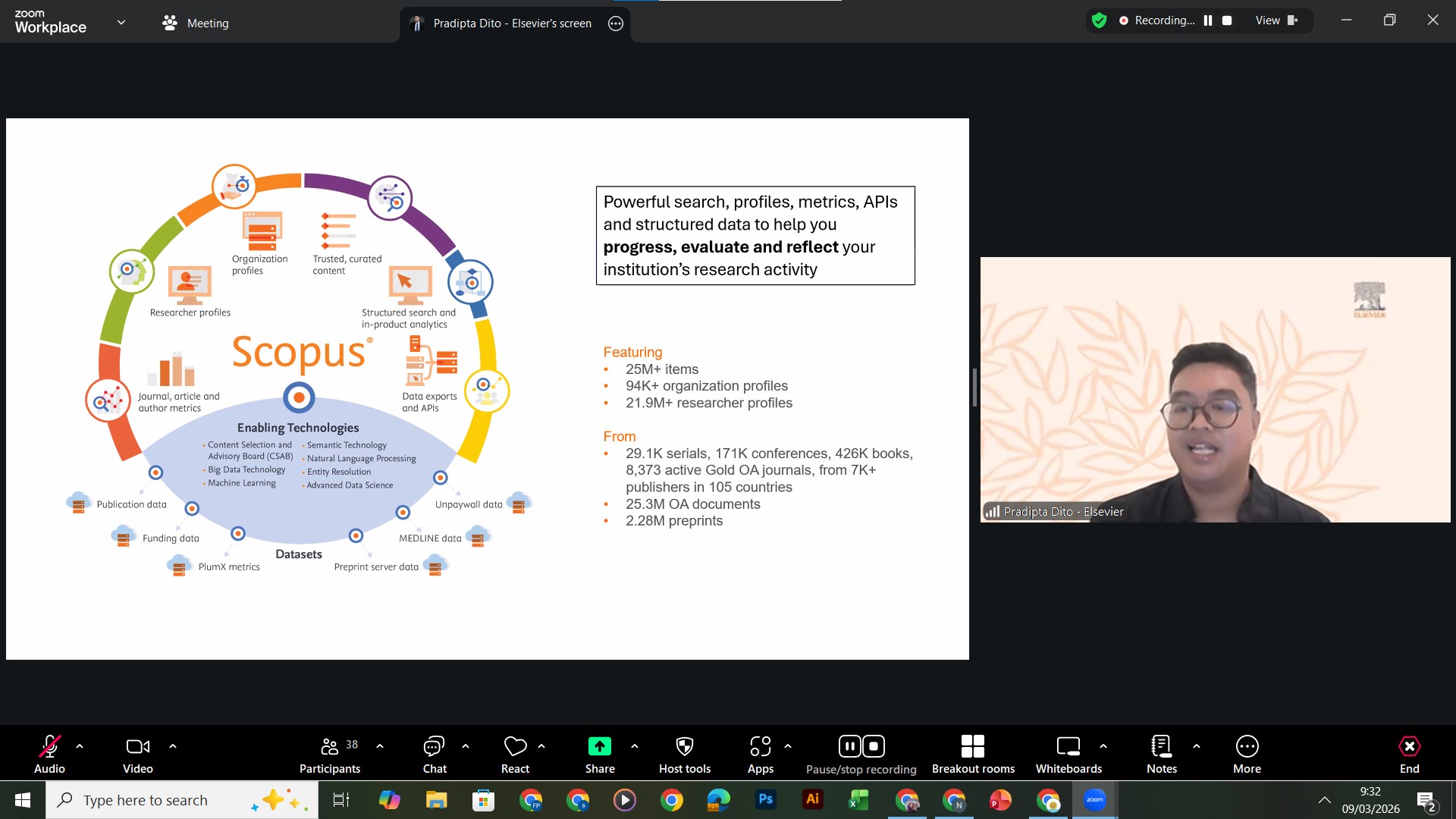Viewport: 1456px width, 819px height.
Task: Open the Notes panel
Action: pyautogui.click(x=1161, y=747)
